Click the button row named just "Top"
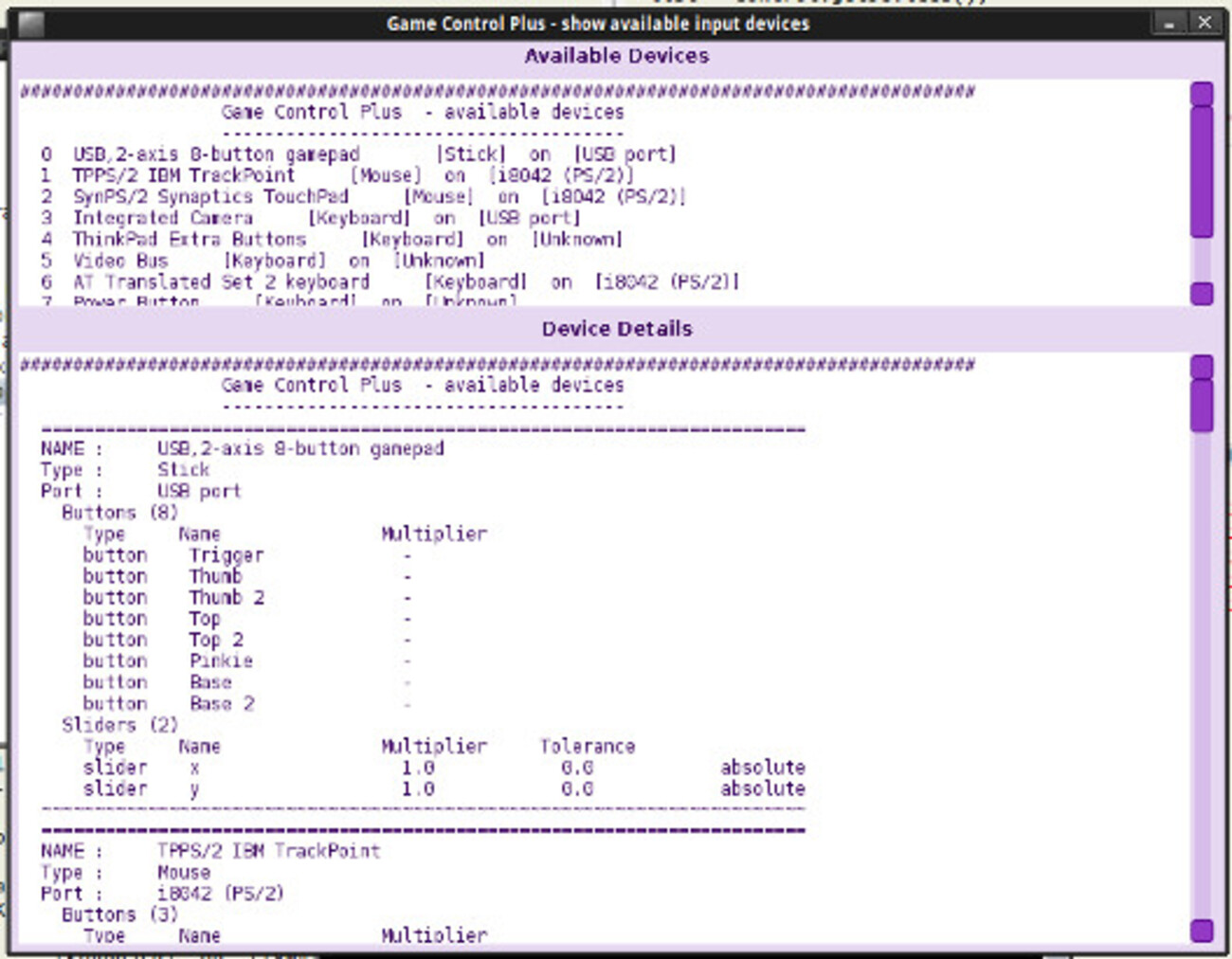1232x959 pixels. pos(247,619)
